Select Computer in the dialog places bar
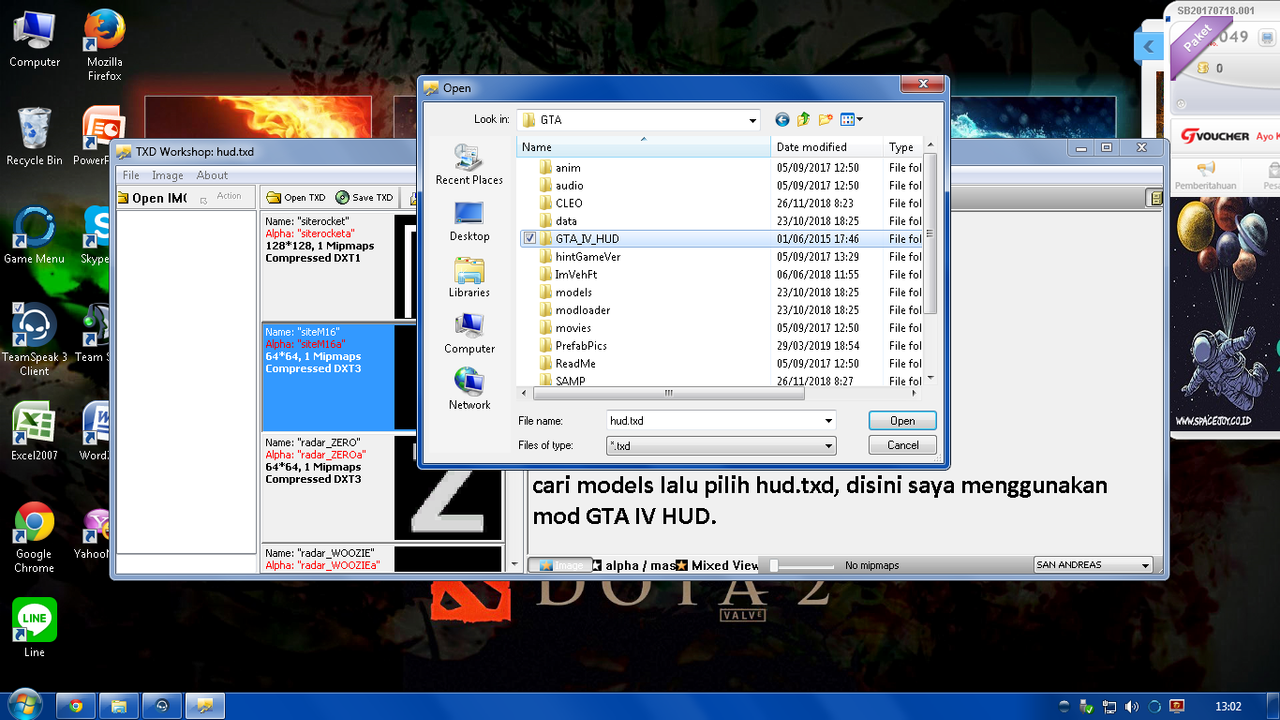The width and height of the screenshot is (1280, 720). tap(469, 333)
